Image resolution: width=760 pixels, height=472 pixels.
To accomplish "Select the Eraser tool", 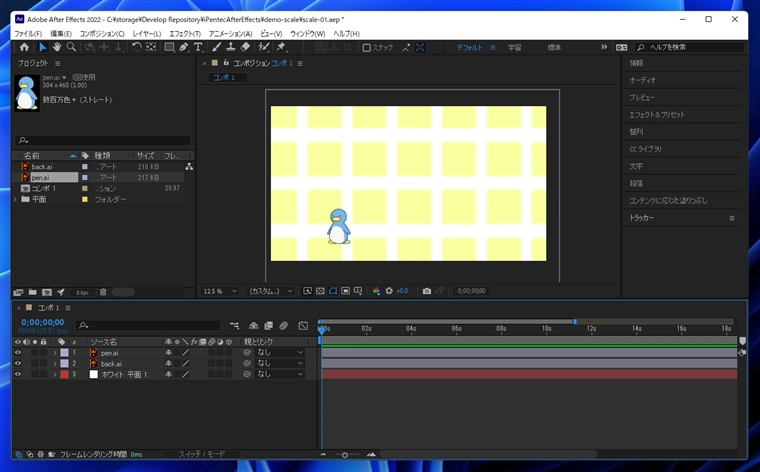I will (246, 47).
